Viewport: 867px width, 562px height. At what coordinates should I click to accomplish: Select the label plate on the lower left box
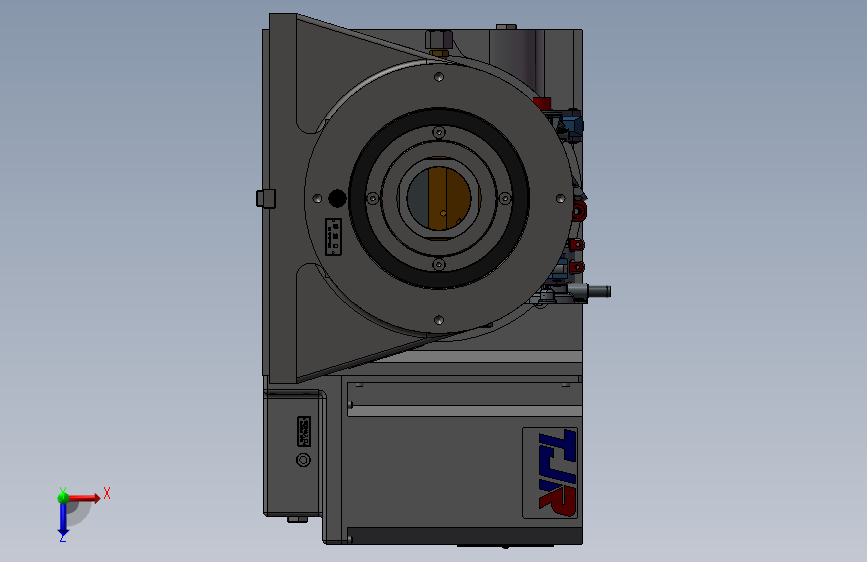tap(304, 431)
